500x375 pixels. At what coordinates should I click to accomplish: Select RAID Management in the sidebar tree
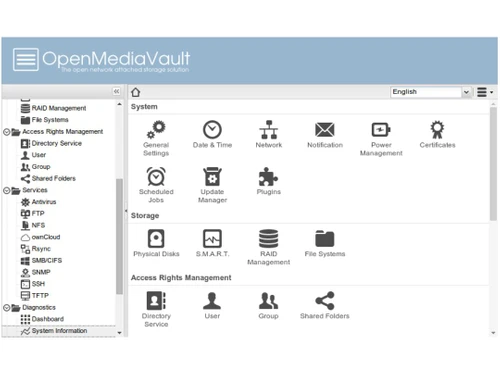pos(53,108)
